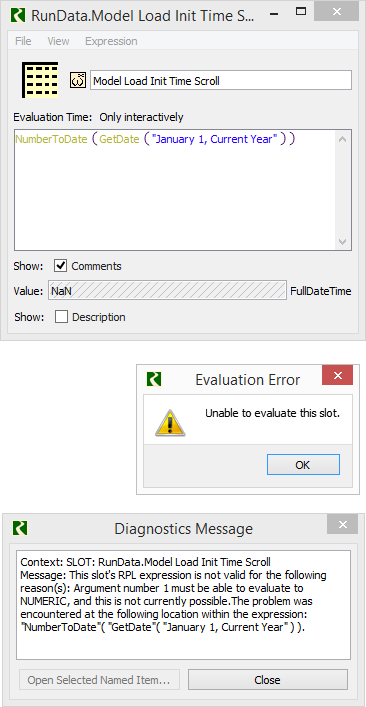Click the RiverWare logo in Diagnostics Message dialog

click(20, 528)
